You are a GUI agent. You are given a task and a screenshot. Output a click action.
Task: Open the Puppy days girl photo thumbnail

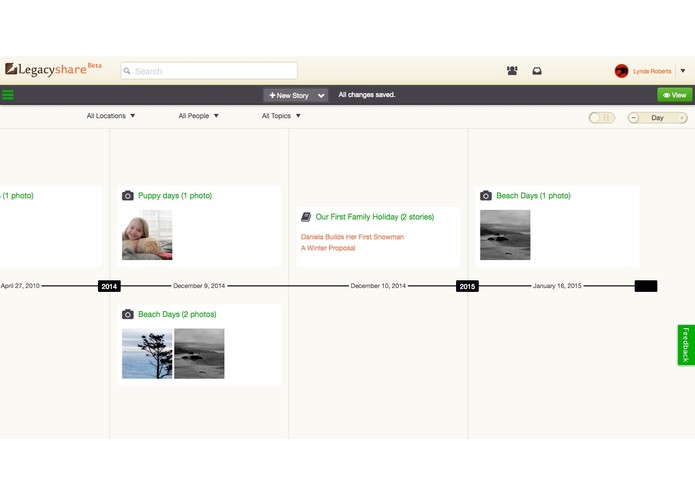coord(147,235)
